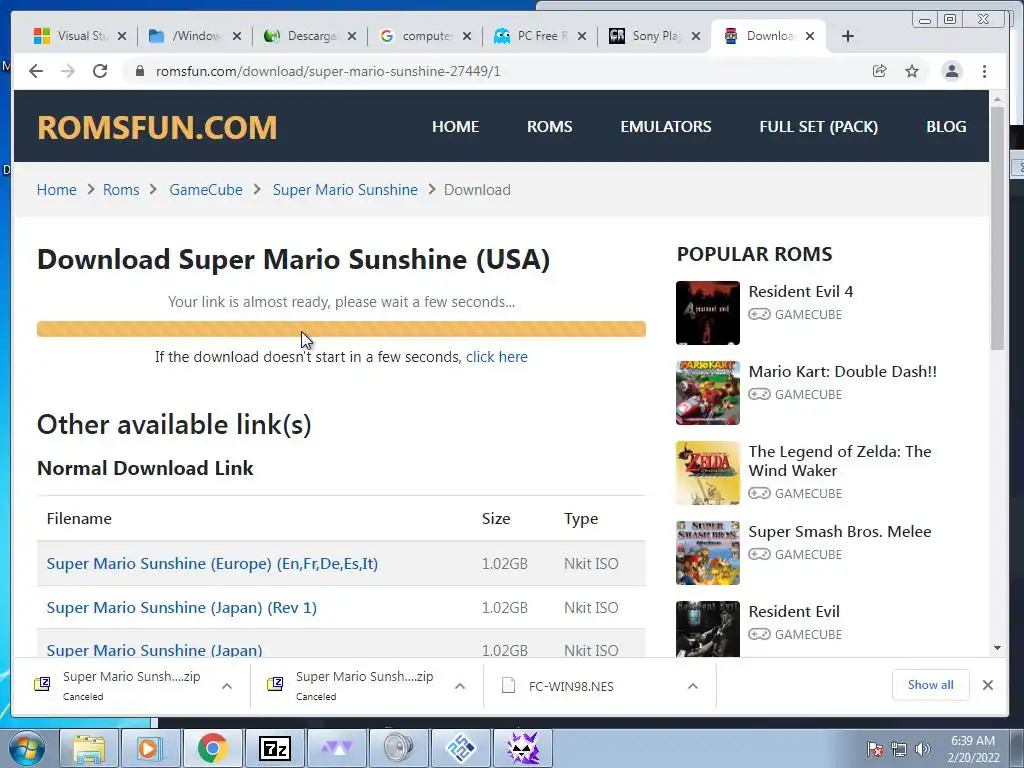Close the downloads bar

[x=987, y=685]
